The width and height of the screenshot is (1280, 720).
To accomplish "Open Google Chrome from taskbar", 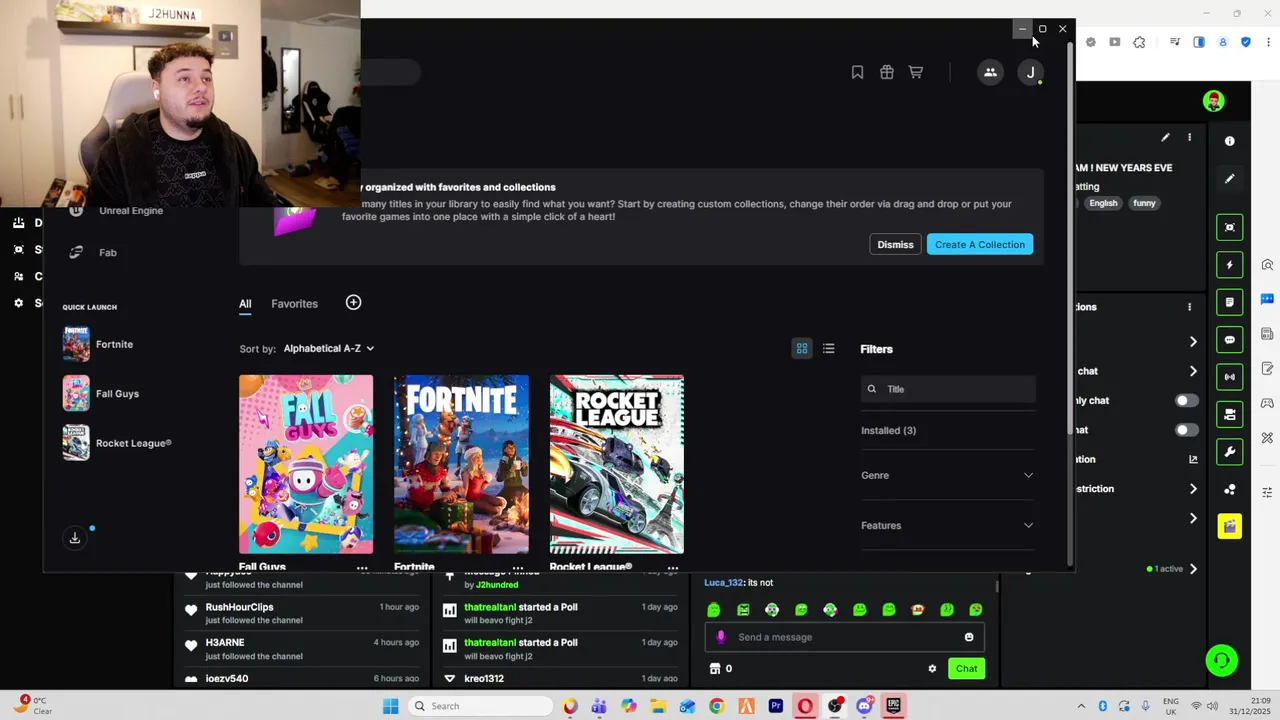I will (716, 706).
